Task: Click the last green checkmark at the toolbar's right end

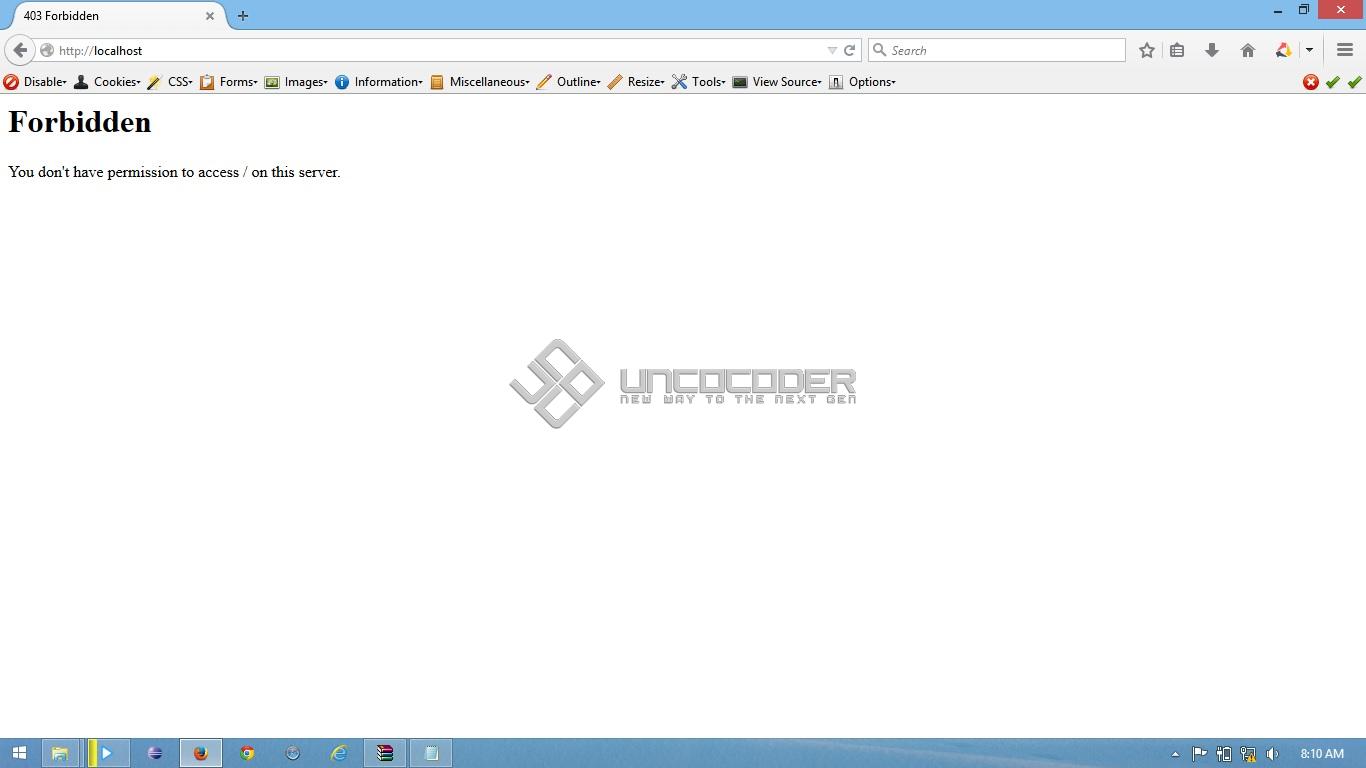Action: pyautogui.click(x=1355, y=82)
